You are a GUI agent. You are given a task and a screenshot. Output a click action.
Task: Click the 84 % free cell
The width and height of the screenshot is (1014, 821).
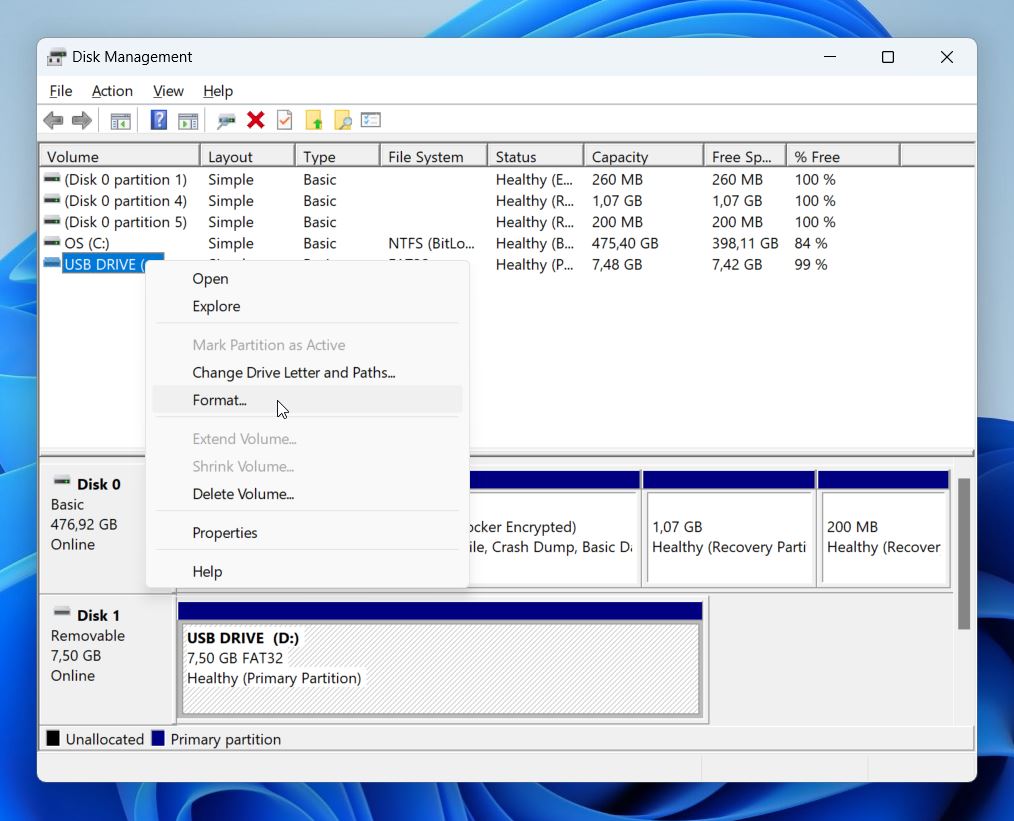click(811, 243)
